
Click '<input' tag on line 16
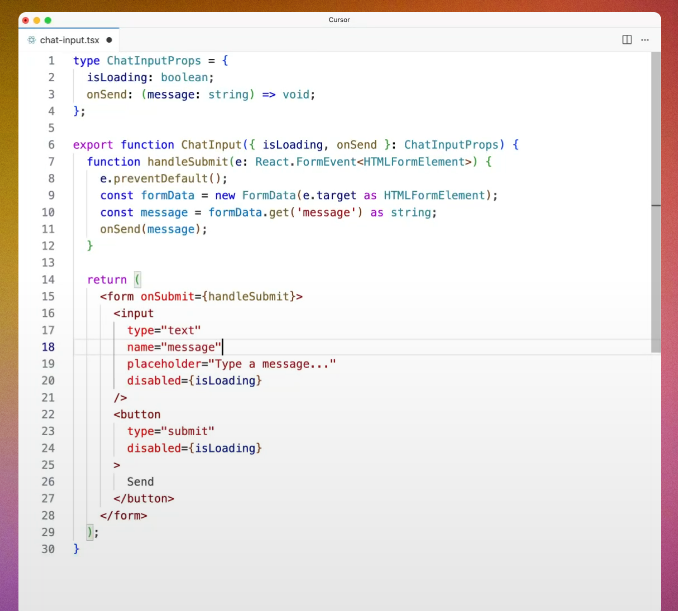coord(134,313)
